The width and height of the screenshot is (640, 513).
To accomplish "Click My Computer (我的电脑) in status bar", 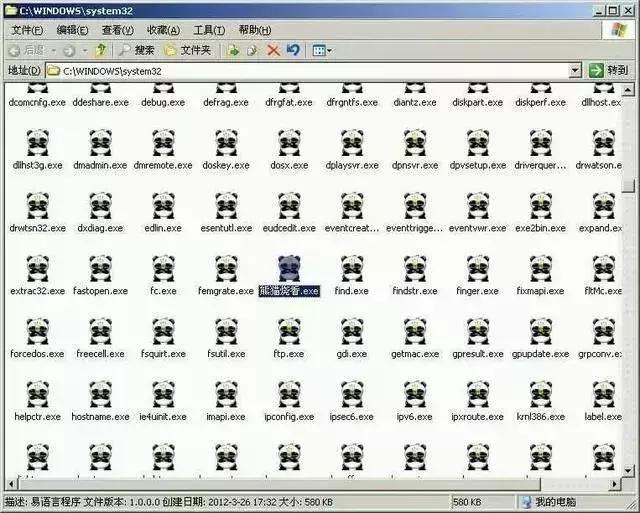I will [x=549, y=502].
